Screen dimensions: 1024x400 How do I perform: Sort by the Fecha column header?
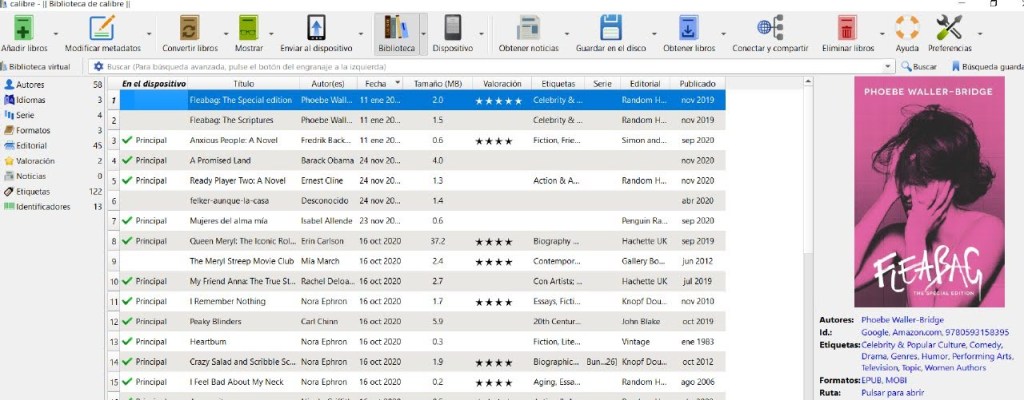coord(376,84)
